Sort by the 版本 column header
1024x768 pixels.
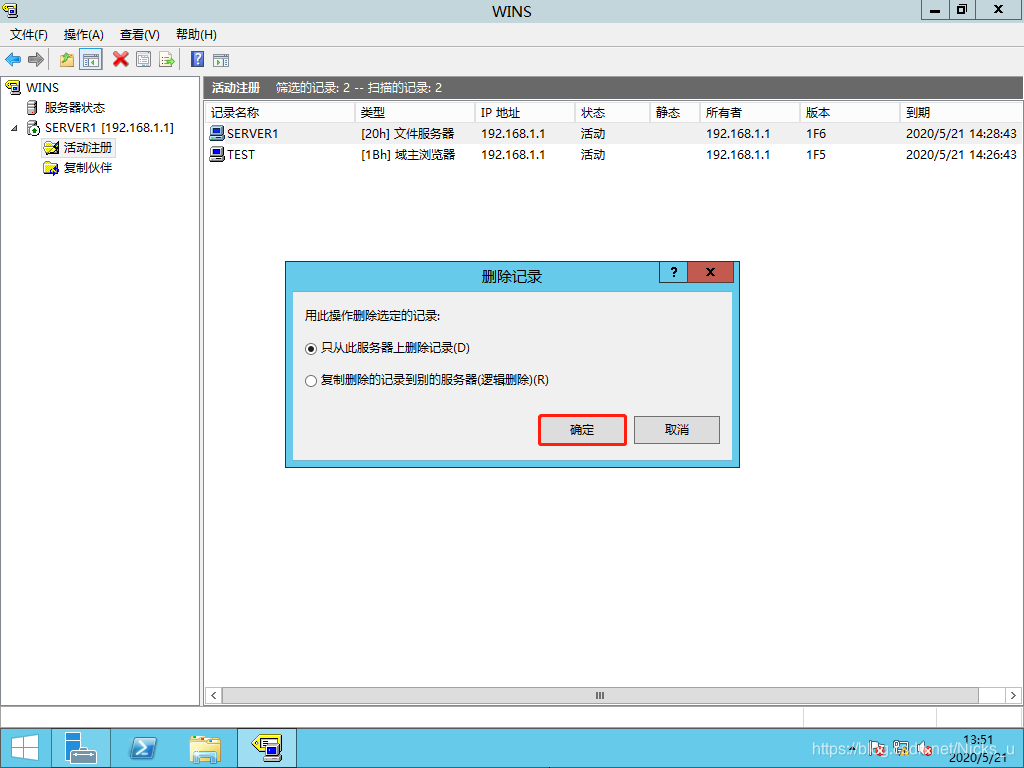click(850, 112)
